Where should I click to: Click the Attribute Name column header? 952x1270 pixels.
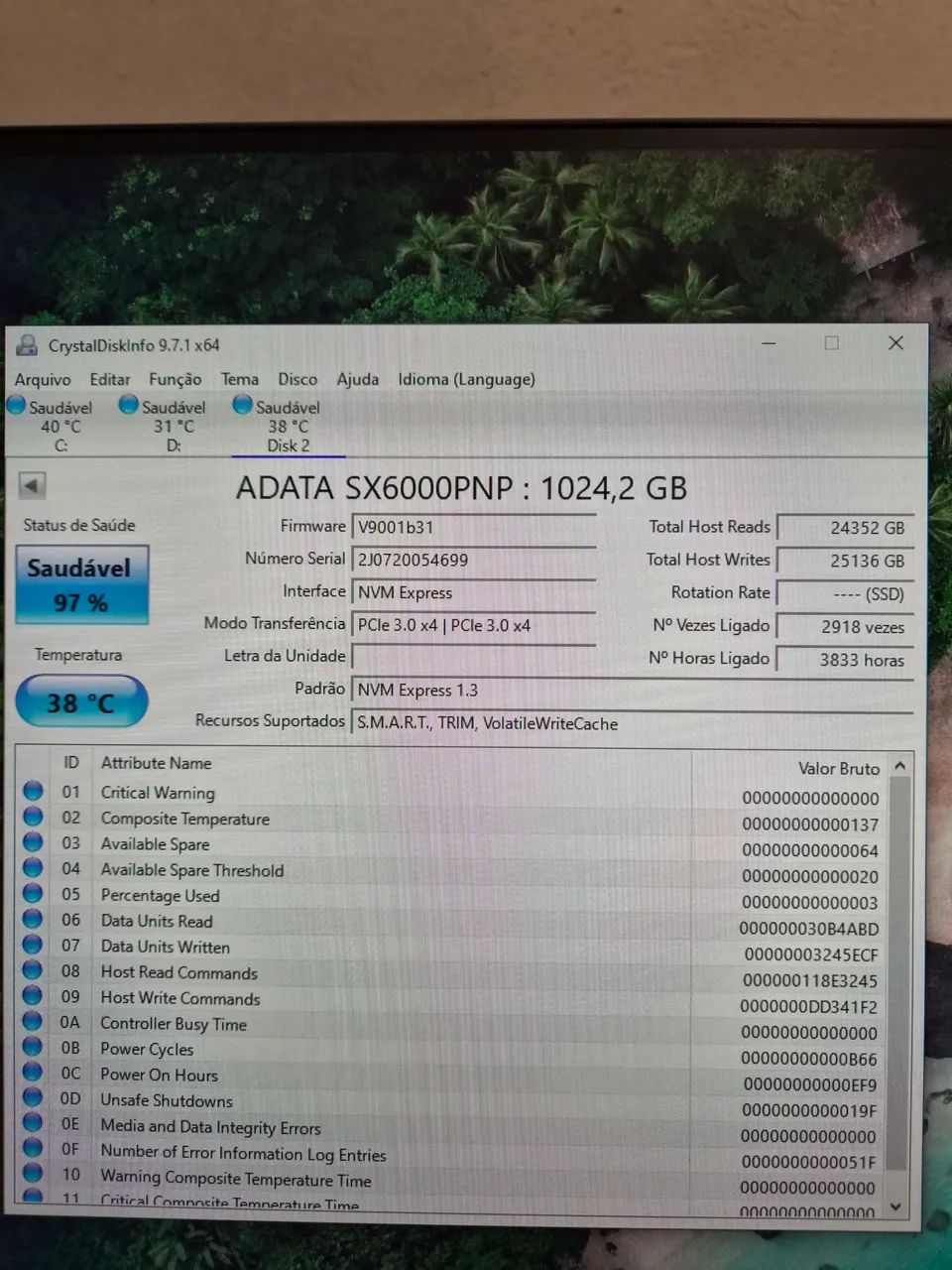click(x=156, y=763)
